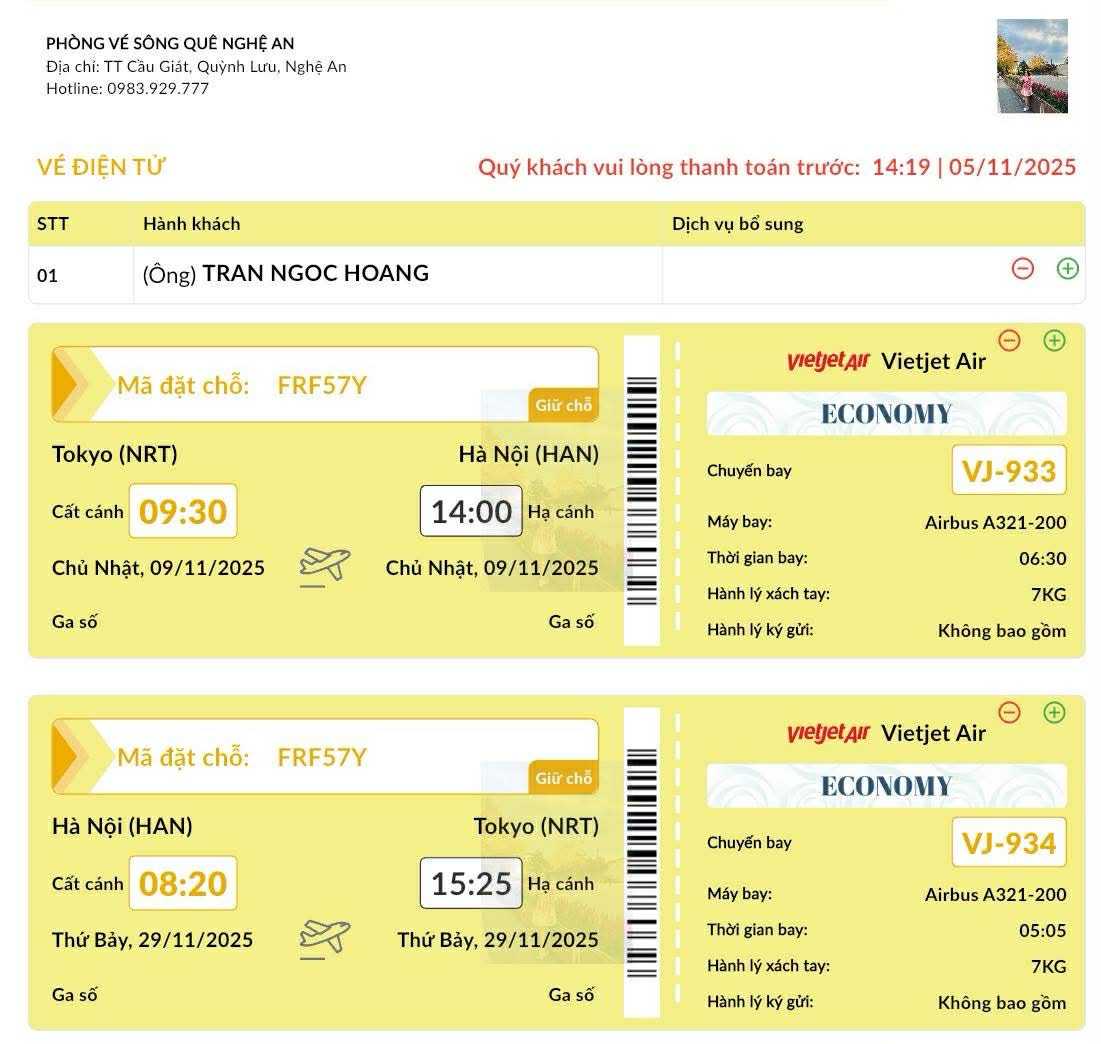The height and width of the screenshot is (1044, 1101).
Task: Click passenger name TRAN NGOC HOANG
Action: pos(315,273)
